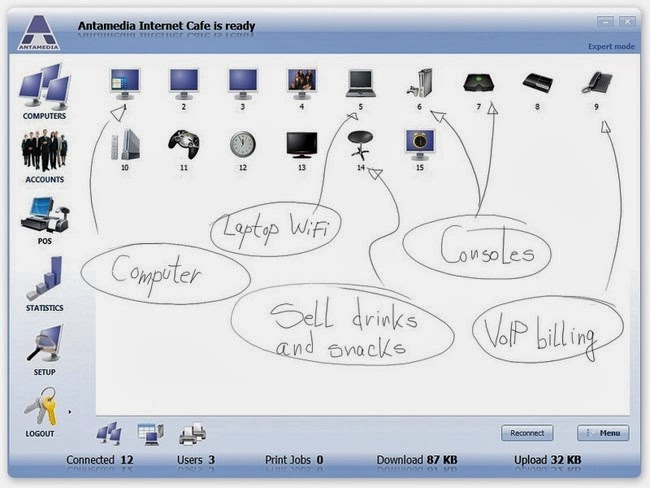Viewport: 650px width, 488px height.
Task: Select the clock station number 12
Action: click(x=243, y=144)
